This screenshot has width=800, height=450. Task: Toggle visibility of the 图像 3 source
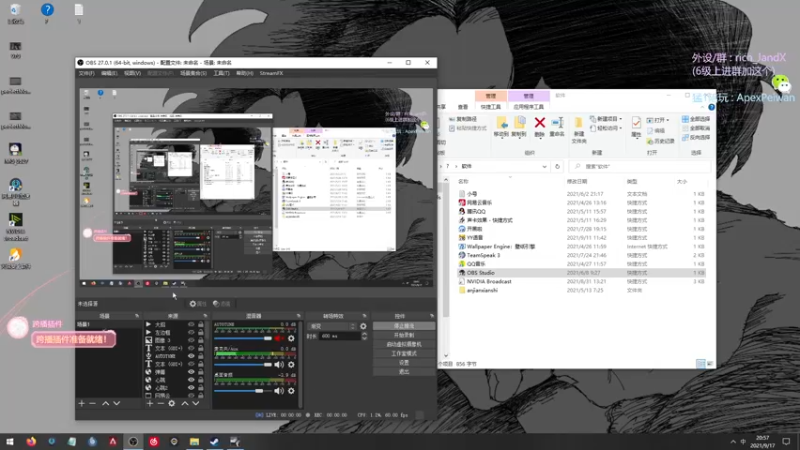click(191, 340)
